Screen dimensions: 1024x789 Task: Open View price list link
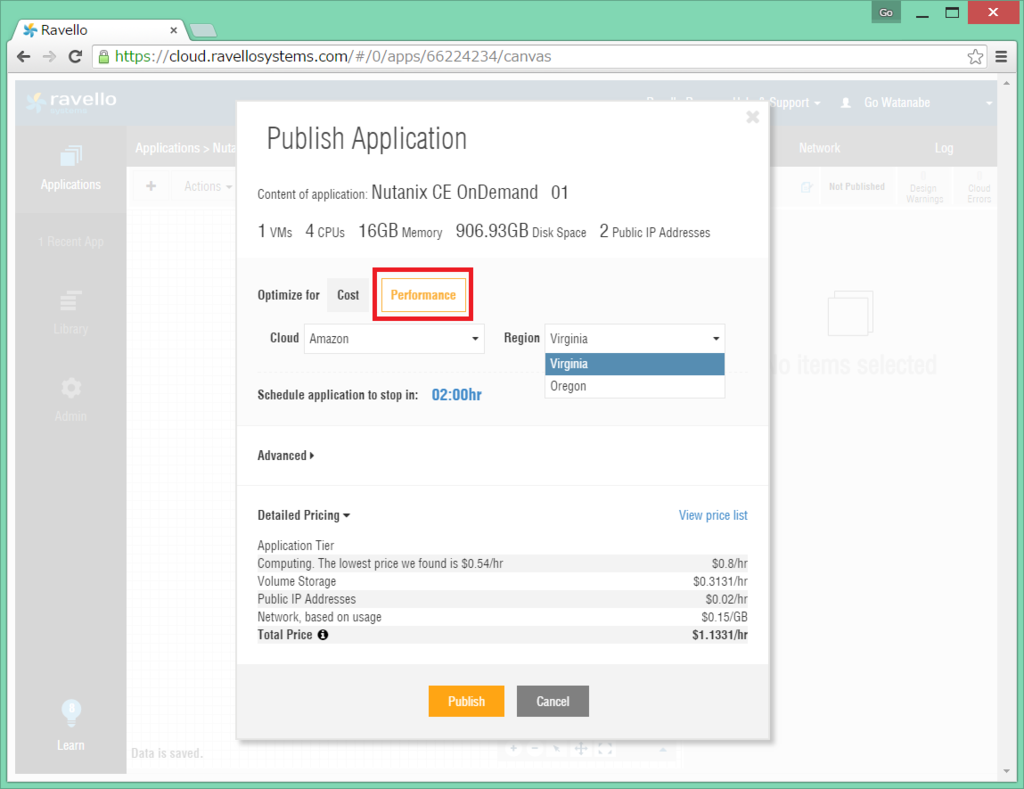pyautogui.click(x=713, y=515)
